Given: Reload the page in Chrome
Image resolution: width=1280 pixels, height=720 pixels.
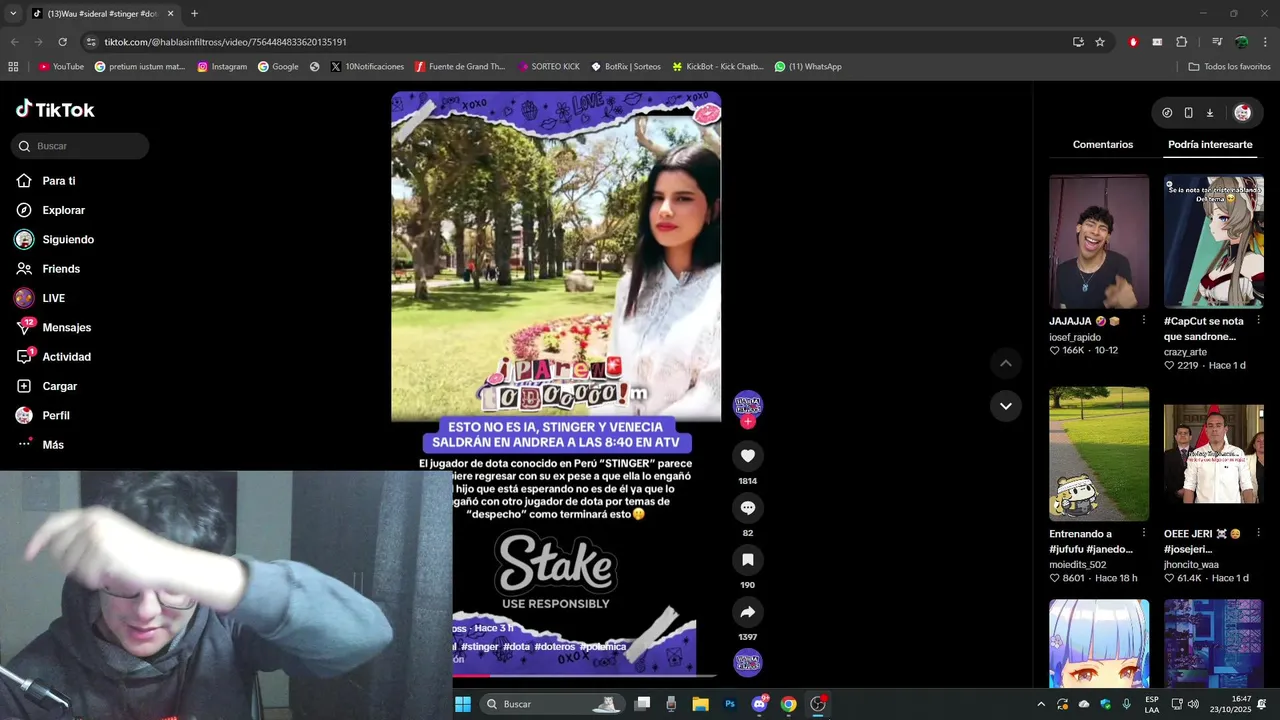Looking at the screenshot, I should (x=62, y=42).
